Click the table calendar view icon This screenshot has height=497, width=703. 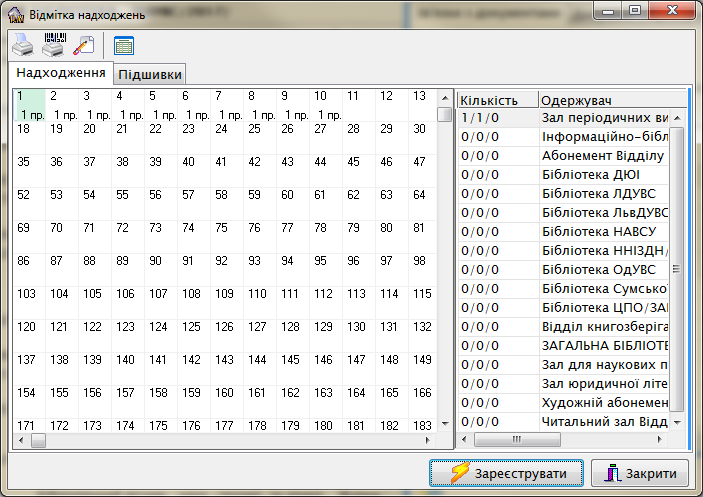click(x=124, y=45)
